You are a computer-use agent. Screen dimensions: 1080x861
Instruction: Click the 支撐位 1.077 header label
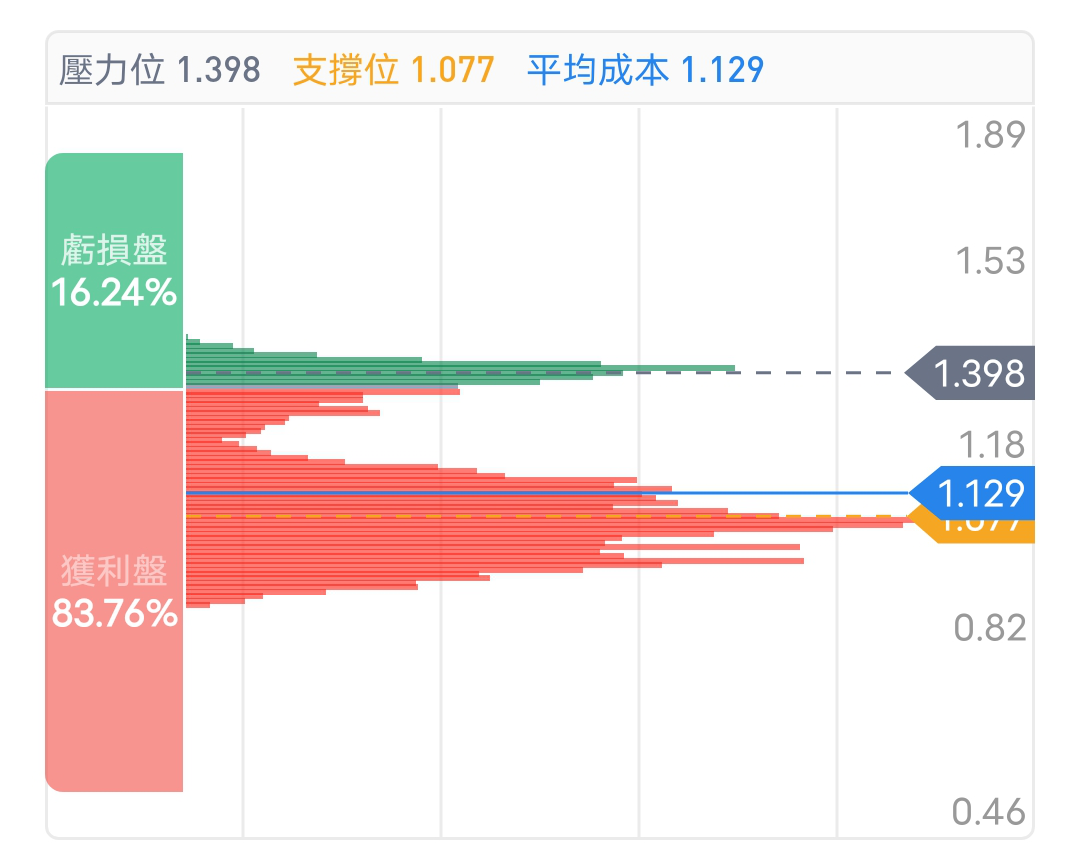(x=394, y=70)
